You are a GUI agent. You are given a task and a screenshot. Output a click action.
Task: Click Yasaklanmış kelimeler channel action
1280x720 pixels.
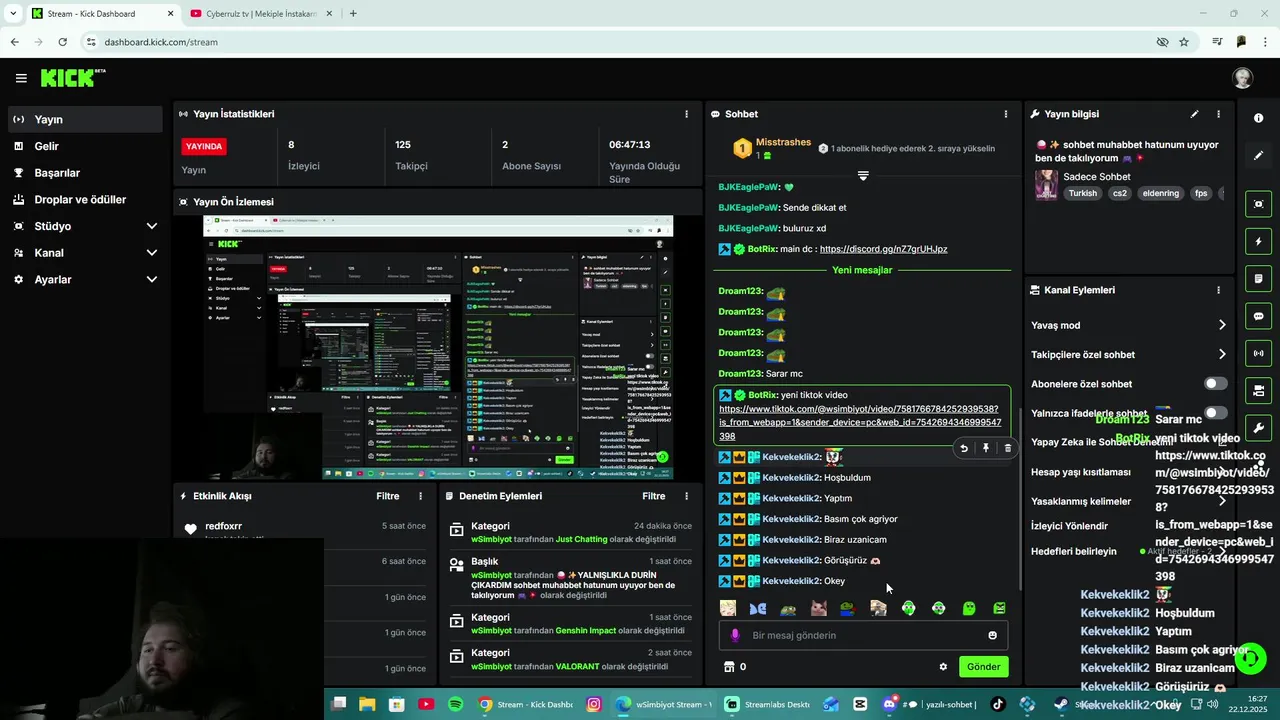pyautogui.click(x=1081, y=502)
